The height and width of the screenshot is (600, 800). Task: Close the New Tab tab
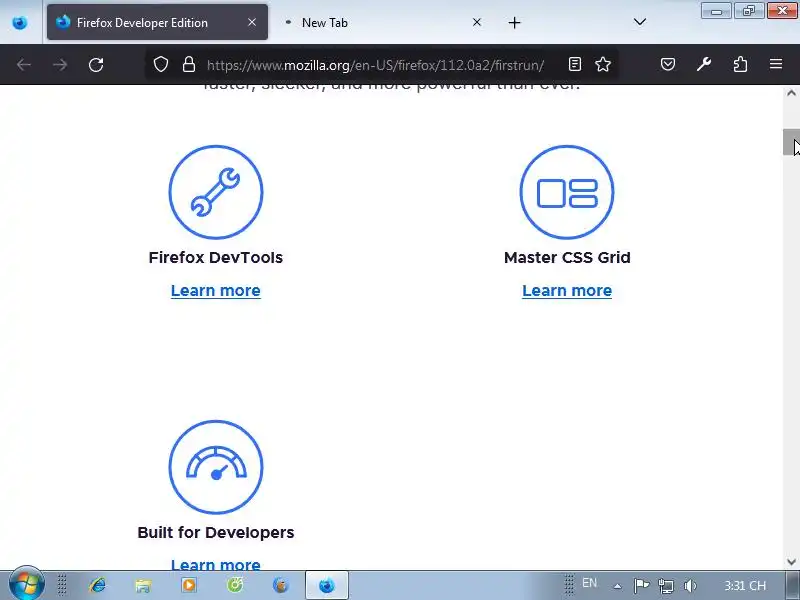477,22
